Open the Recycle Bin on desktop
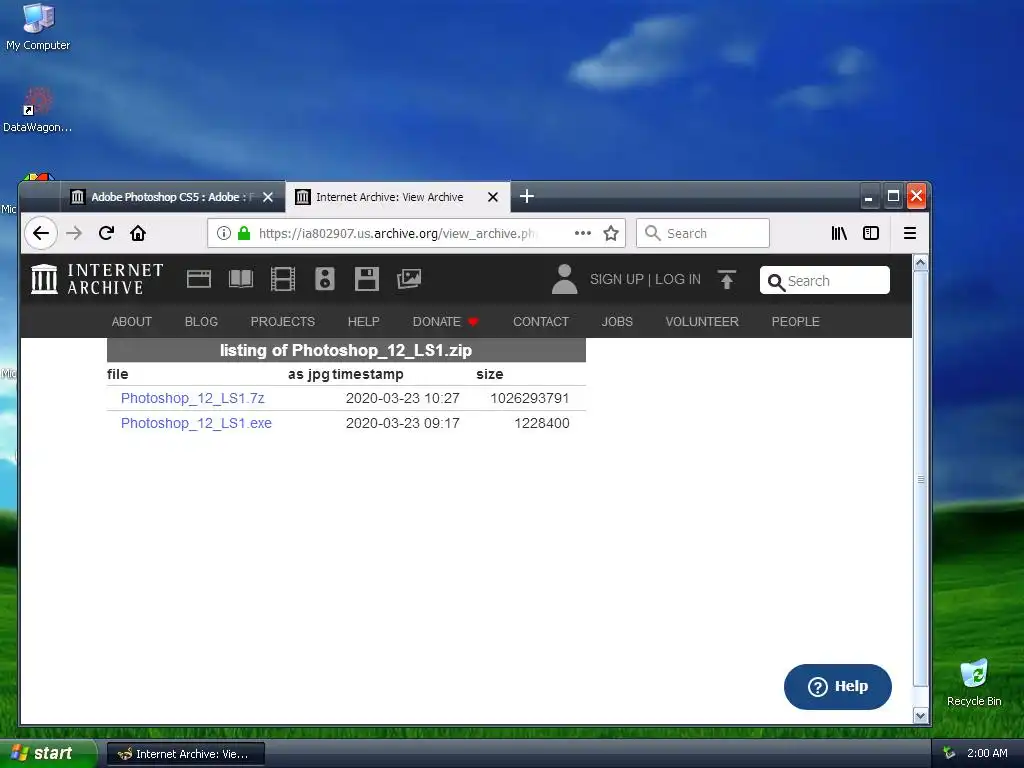Screen dimensions: 1024x768 tap(974, 682)
